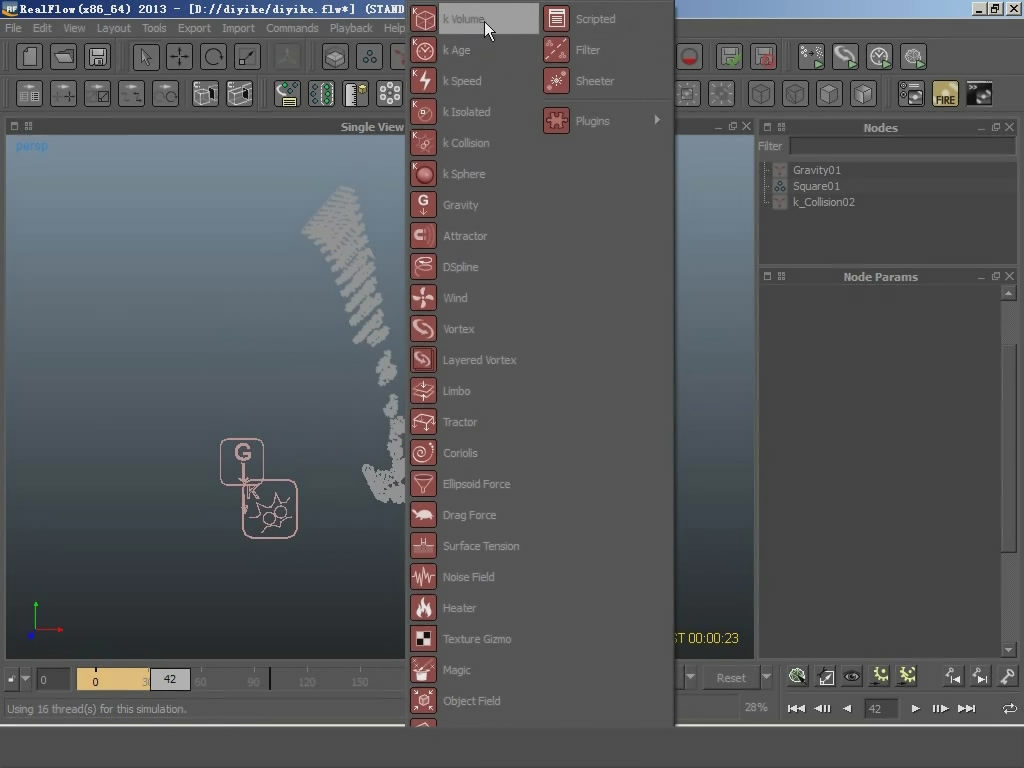The height and width of the screenshot is (768, 1024).
Task: Play the animation in reverse
Action: click(x=847, y=709)
